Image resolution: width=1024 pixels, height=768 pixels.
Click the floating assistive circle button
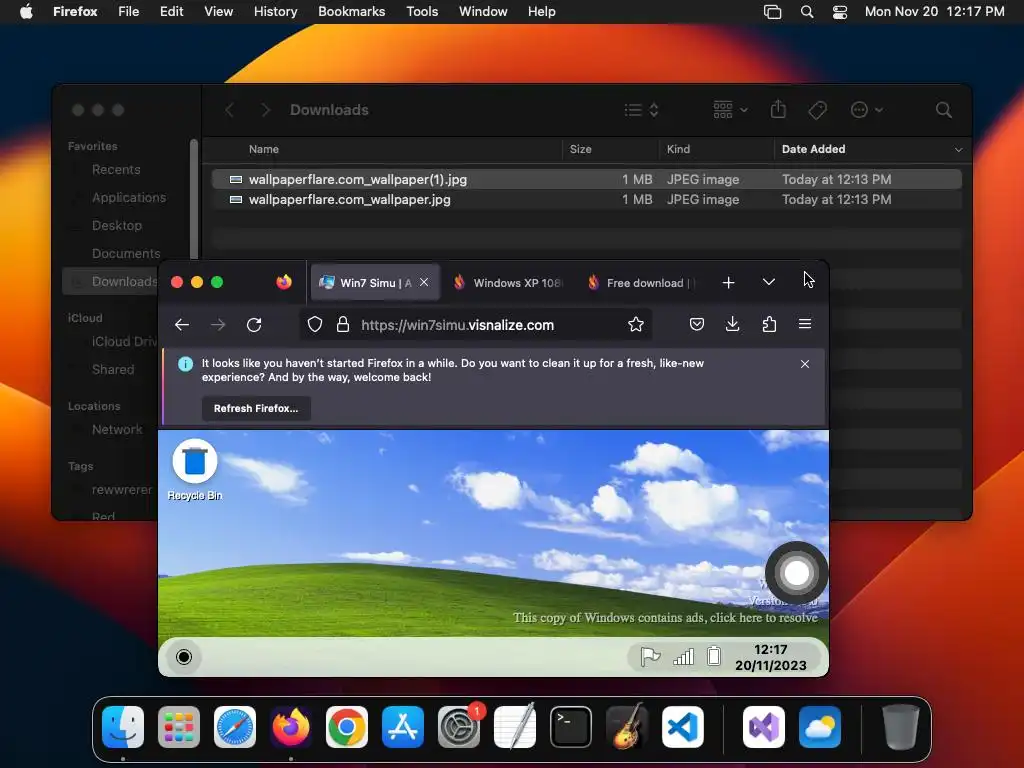796,573
